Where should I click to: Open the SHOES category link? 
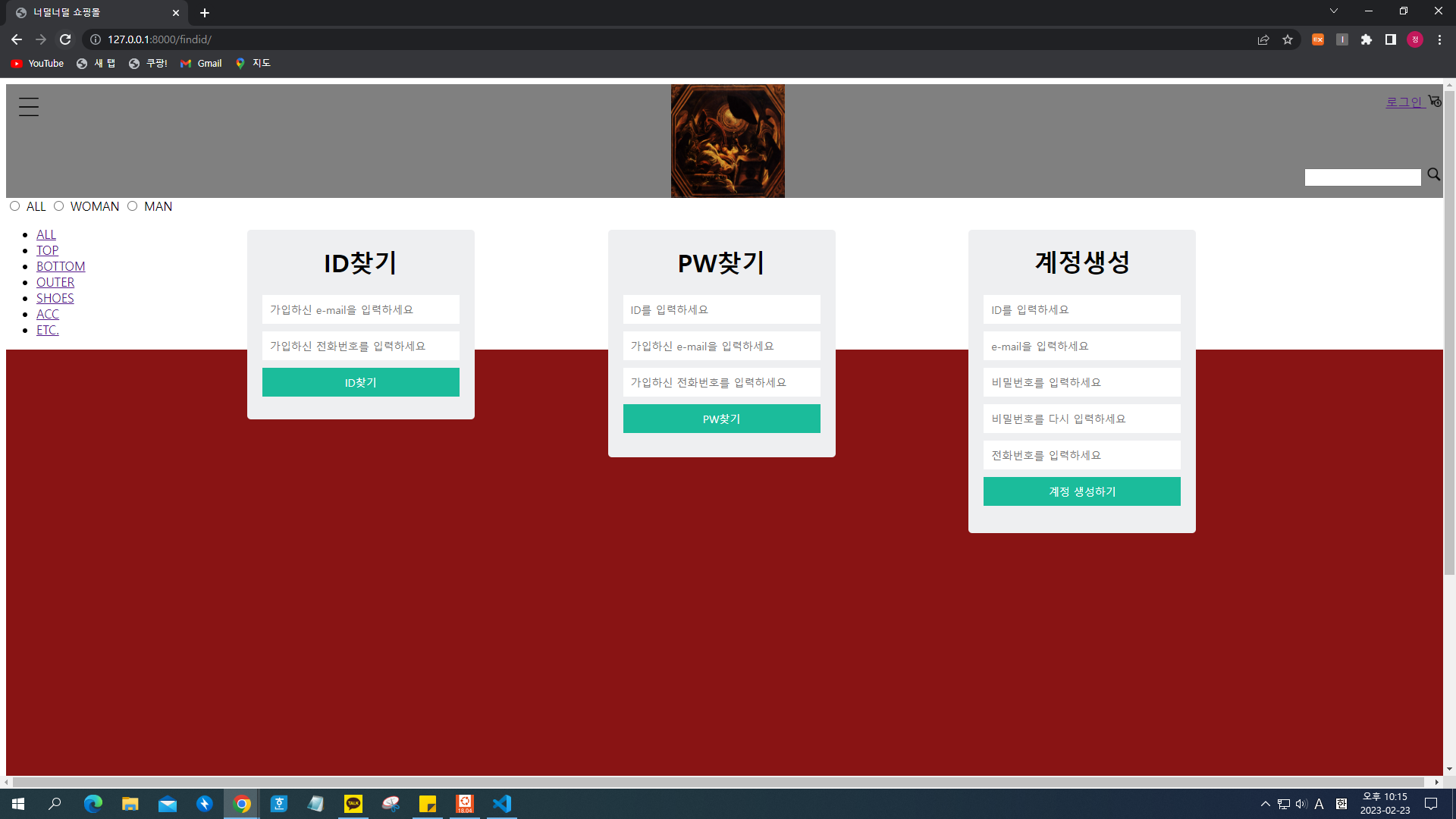click(55, 298)
